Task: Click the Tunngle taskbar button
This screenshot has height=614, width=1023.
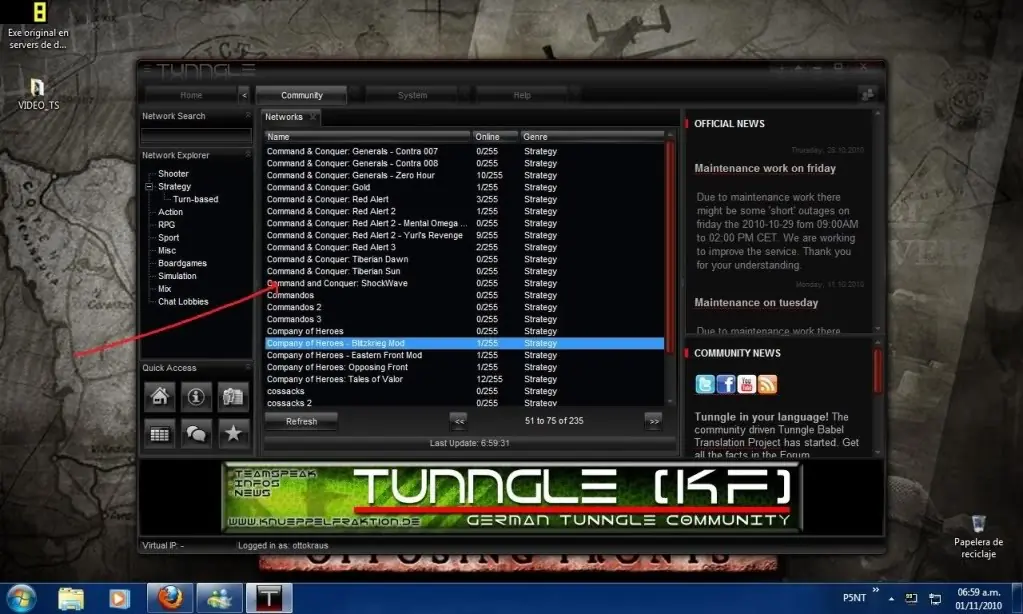Action: [269, 598]
